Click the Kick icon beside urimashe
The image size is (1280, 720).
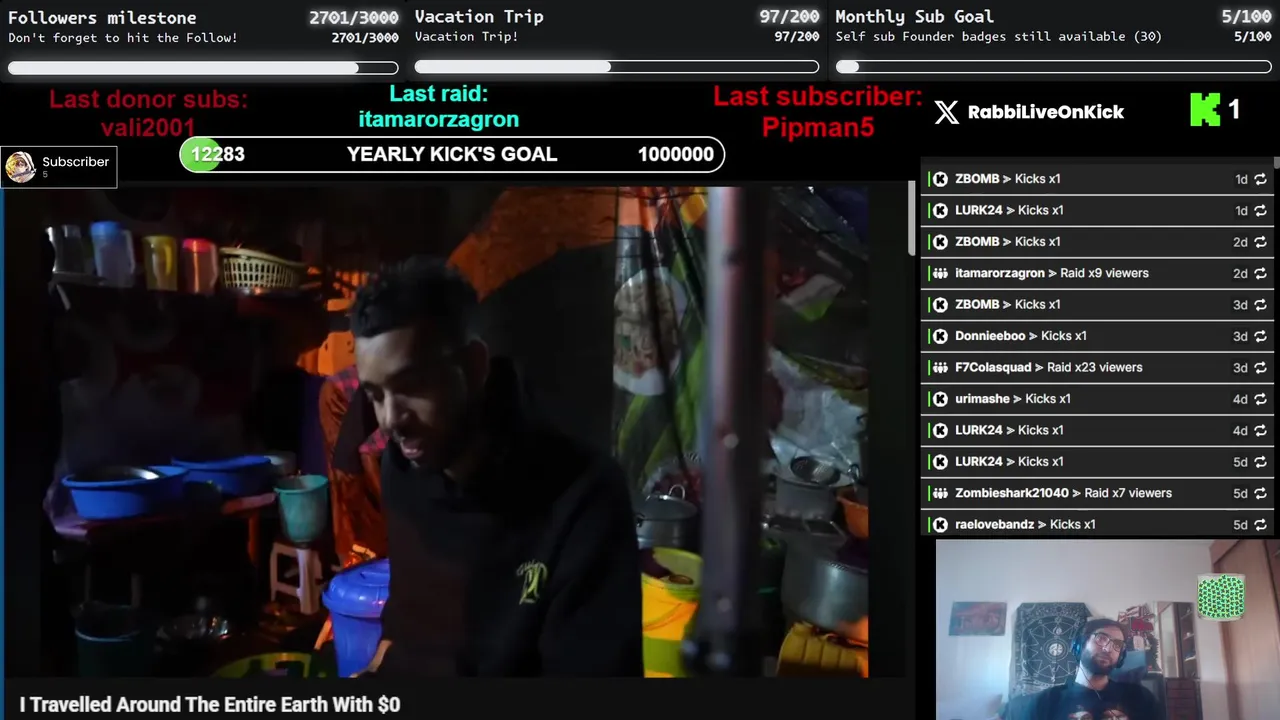940,399
